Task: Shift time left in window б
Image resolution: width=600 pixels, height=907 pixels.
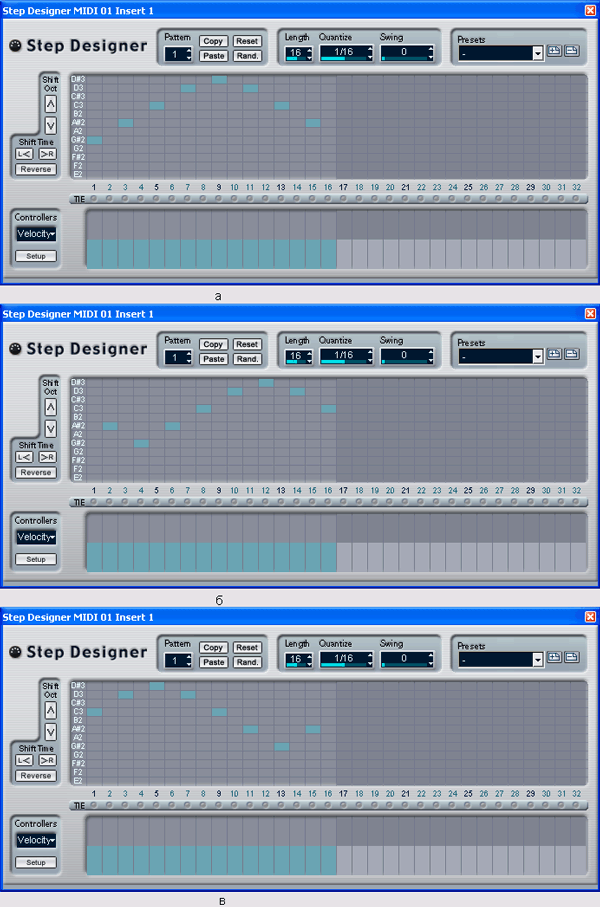Action: click(x=24, y=457)
